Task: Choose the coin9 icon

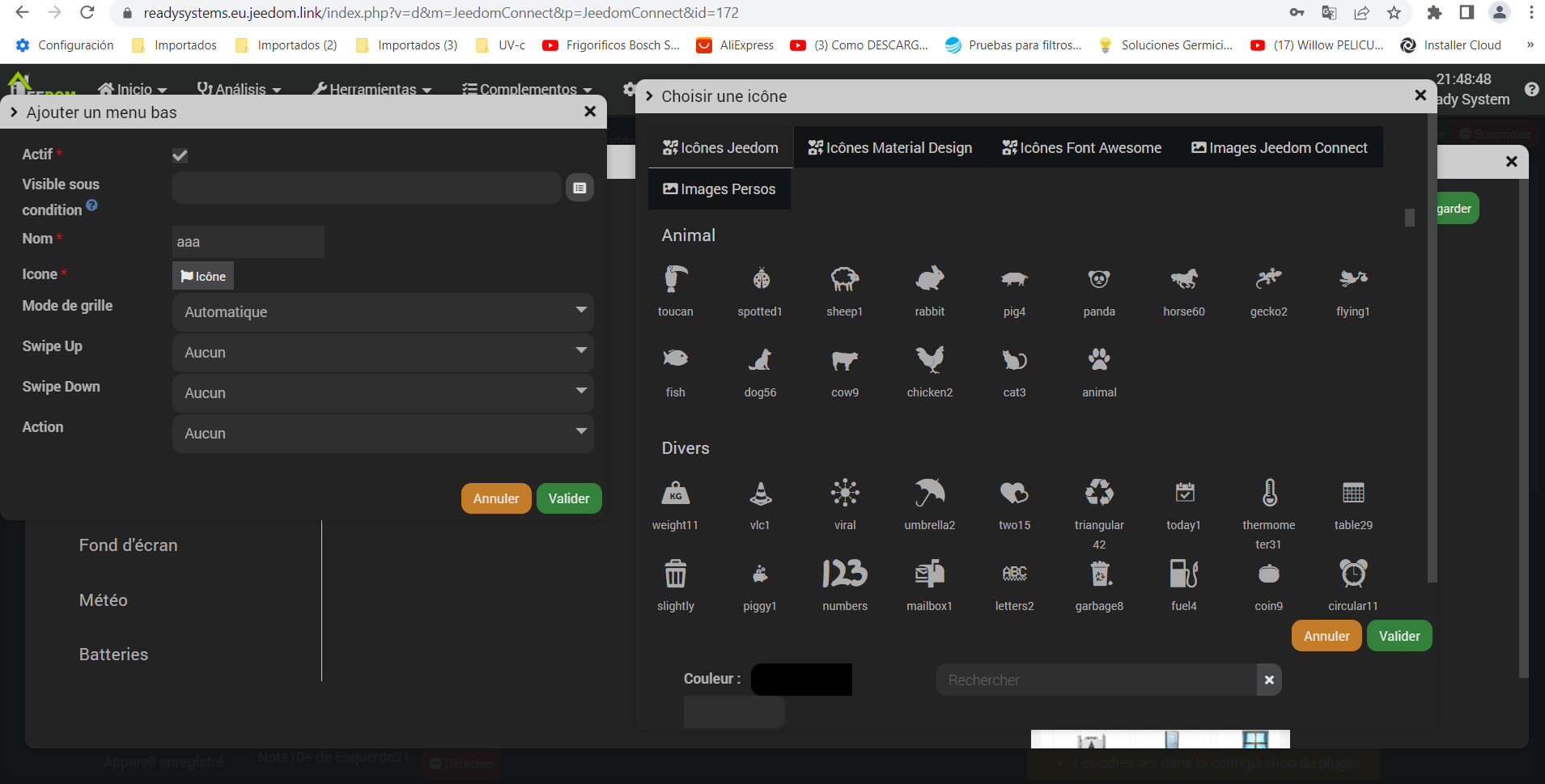Action: tap(1269, 574)
